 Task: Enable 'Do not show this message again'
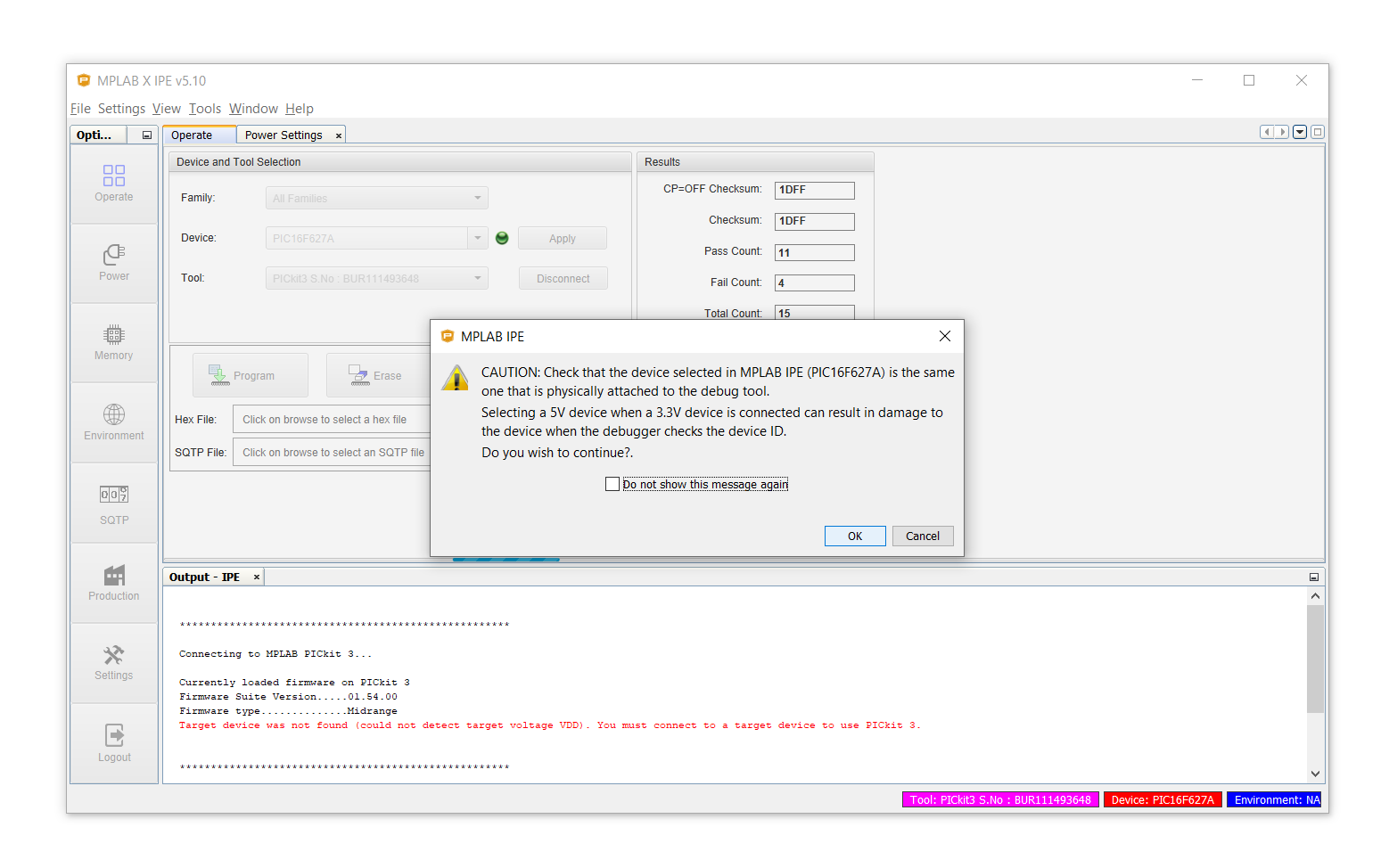click(x=612, y=484)
